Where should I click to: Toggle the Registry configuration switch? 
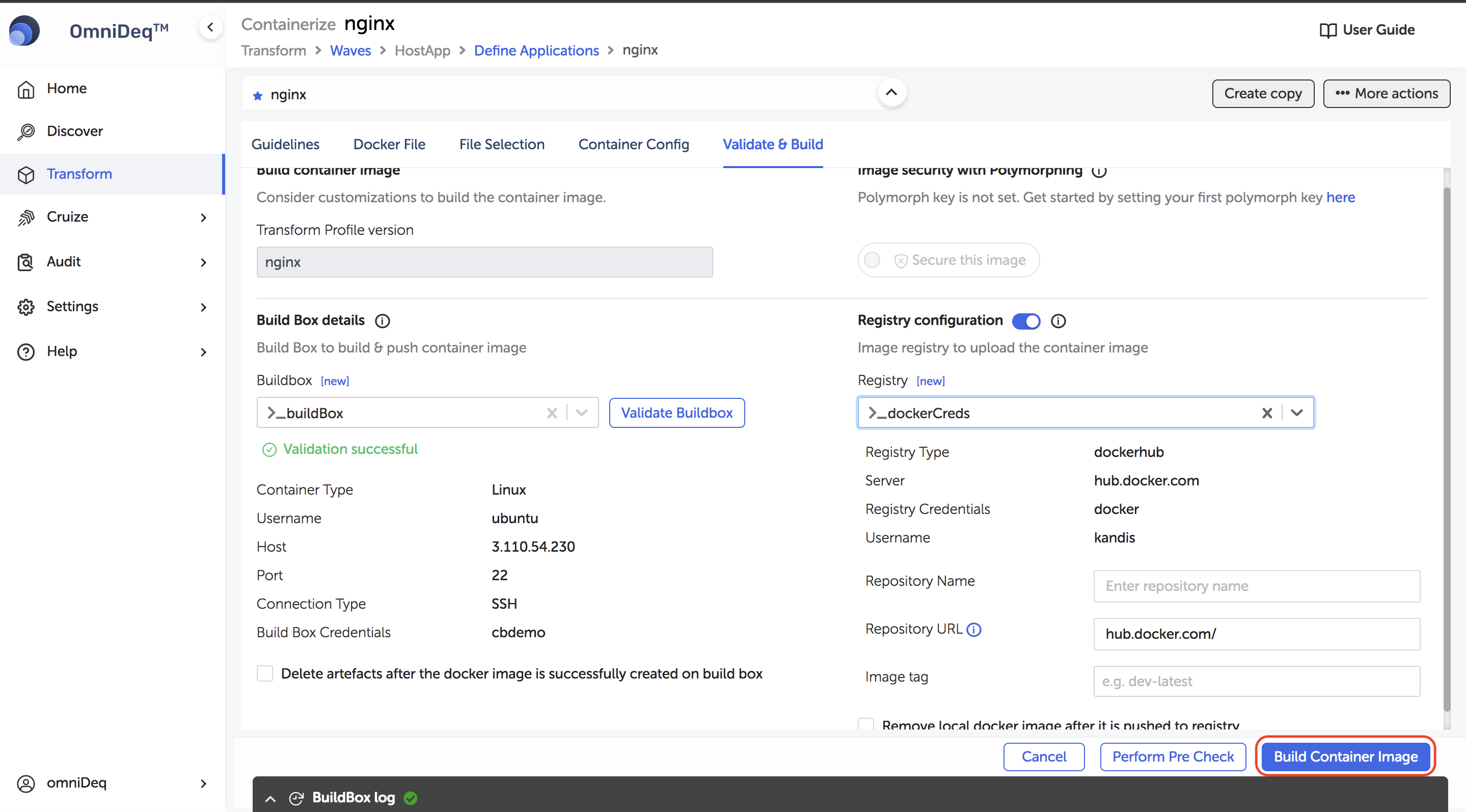point(1025,321)
